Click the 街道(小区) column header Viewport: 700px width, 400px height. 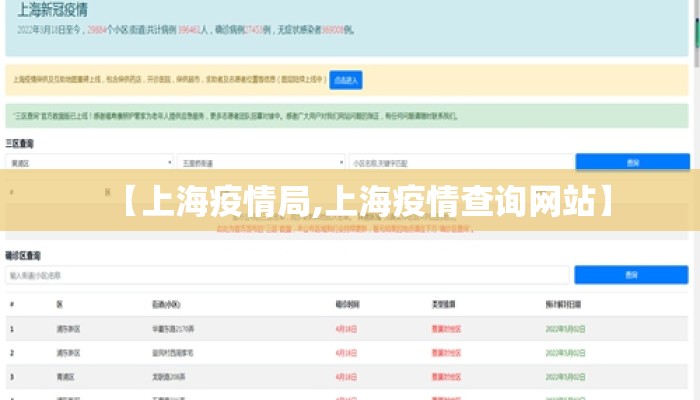166,303
